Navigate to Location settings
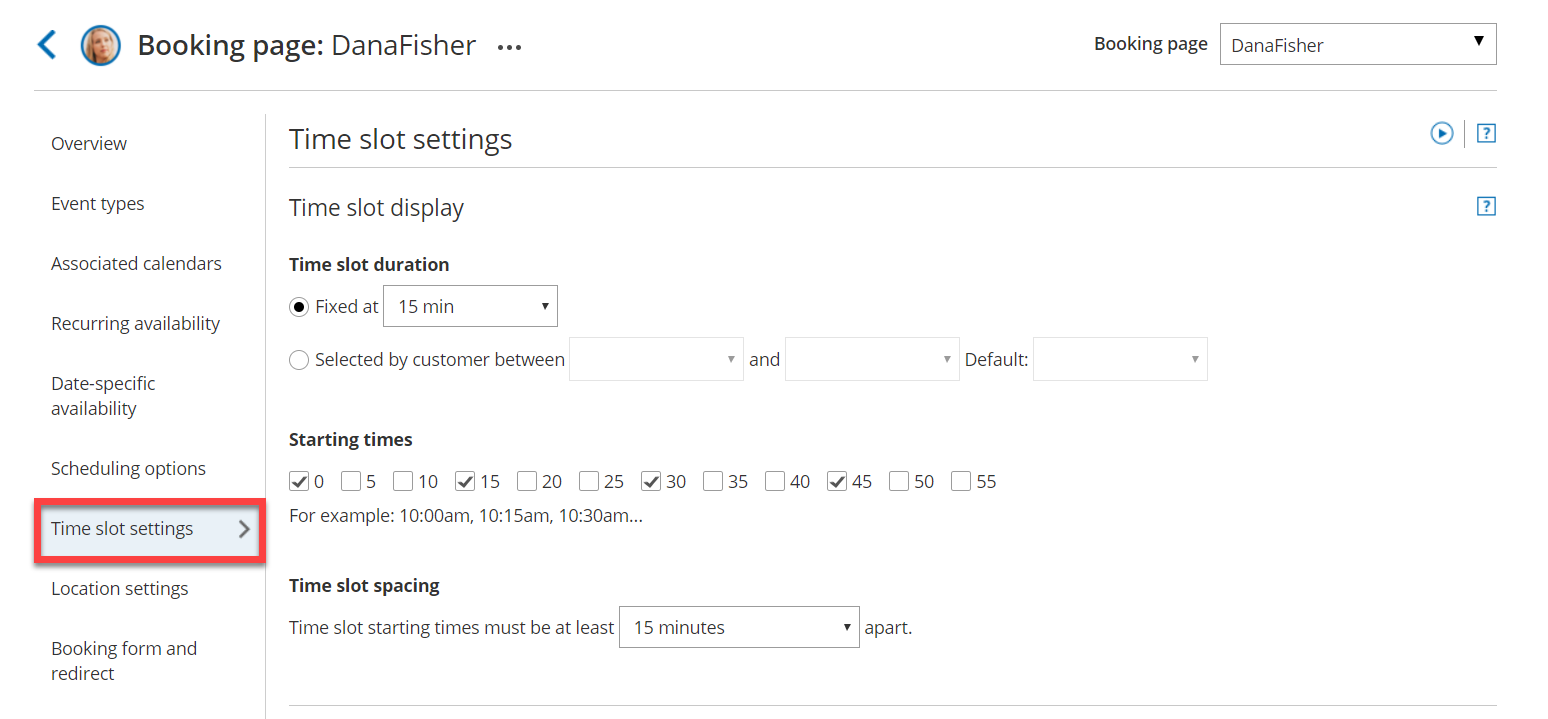 point(120,589)
